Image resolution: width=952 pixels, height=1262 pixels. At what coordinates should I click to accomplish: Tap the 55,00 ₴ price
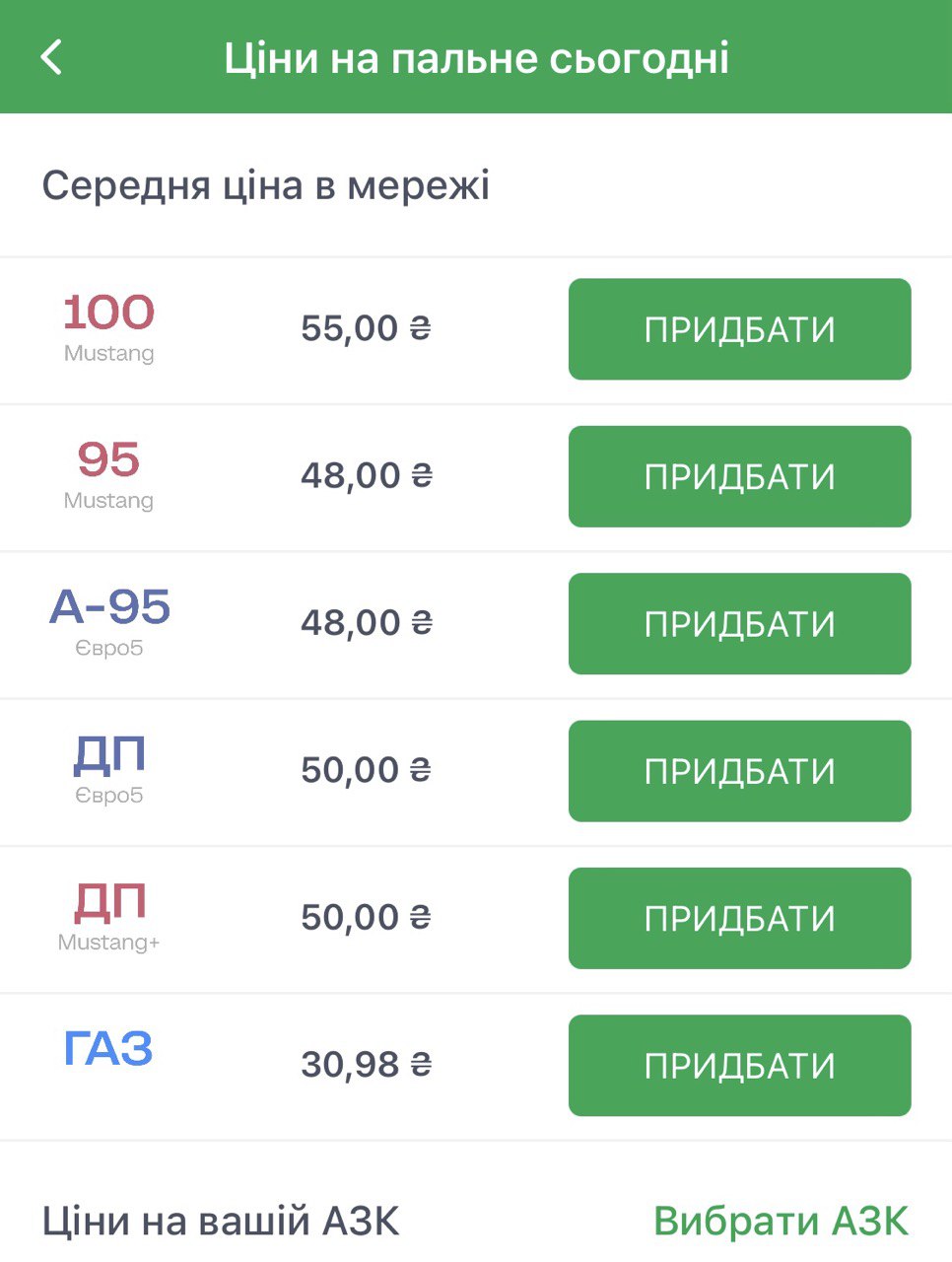[x=366, y=328]
